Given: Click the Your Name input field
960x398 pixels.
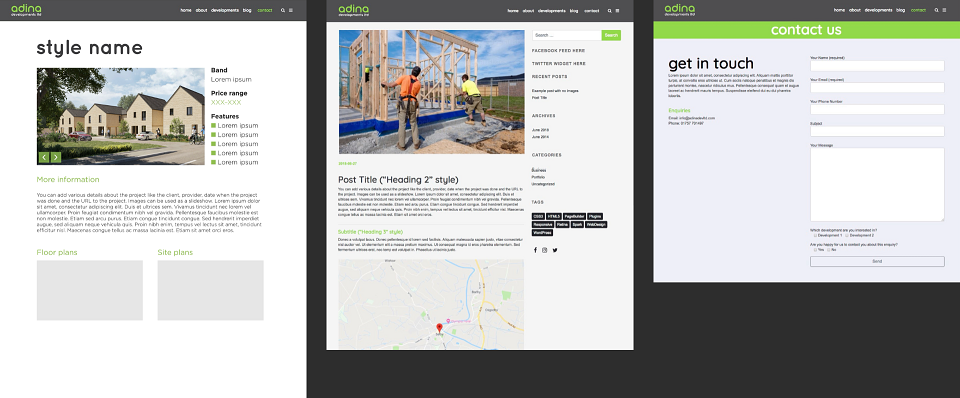Looking at the screenshot, I should tap(877, 66).
